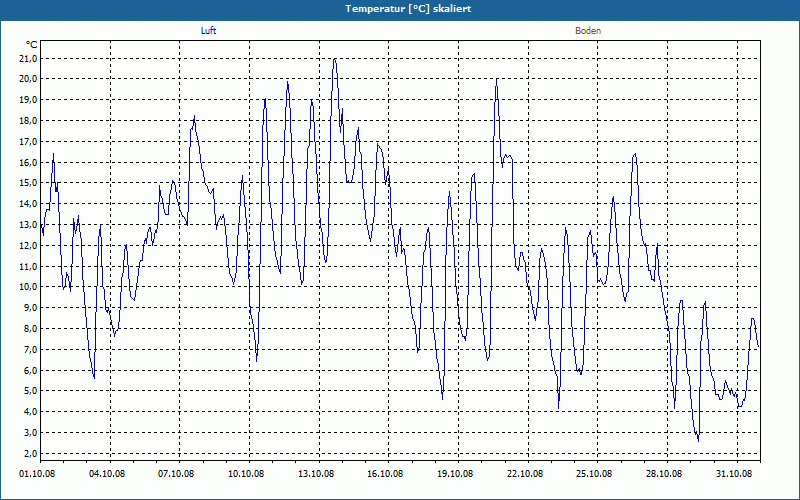Click the 10,0 y-axis value
This screenshot has height=500, width=800.
[29, 287]
